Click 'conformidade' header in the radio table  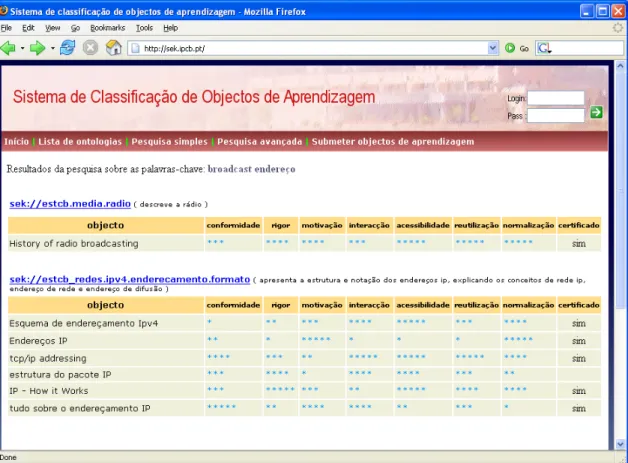coord(233,225)
